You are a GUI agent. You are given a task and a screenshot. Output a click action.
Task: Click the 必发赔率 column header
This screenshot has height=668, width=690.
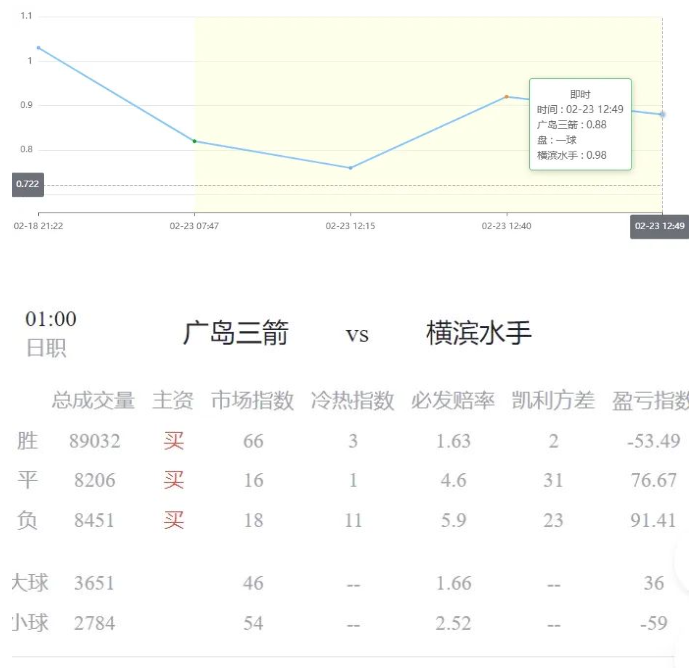pyautogui.click(x=453, y=401)
